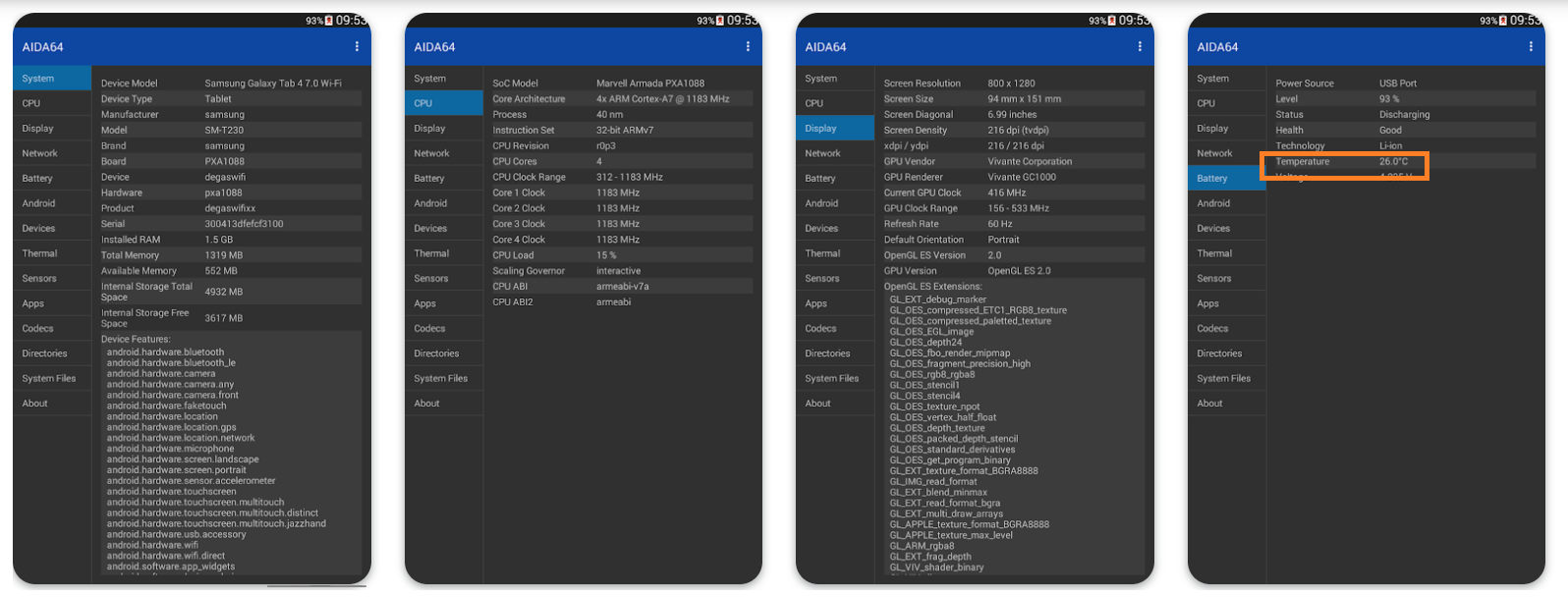Open Directories from the System screen sidebar

pos(52,354)
